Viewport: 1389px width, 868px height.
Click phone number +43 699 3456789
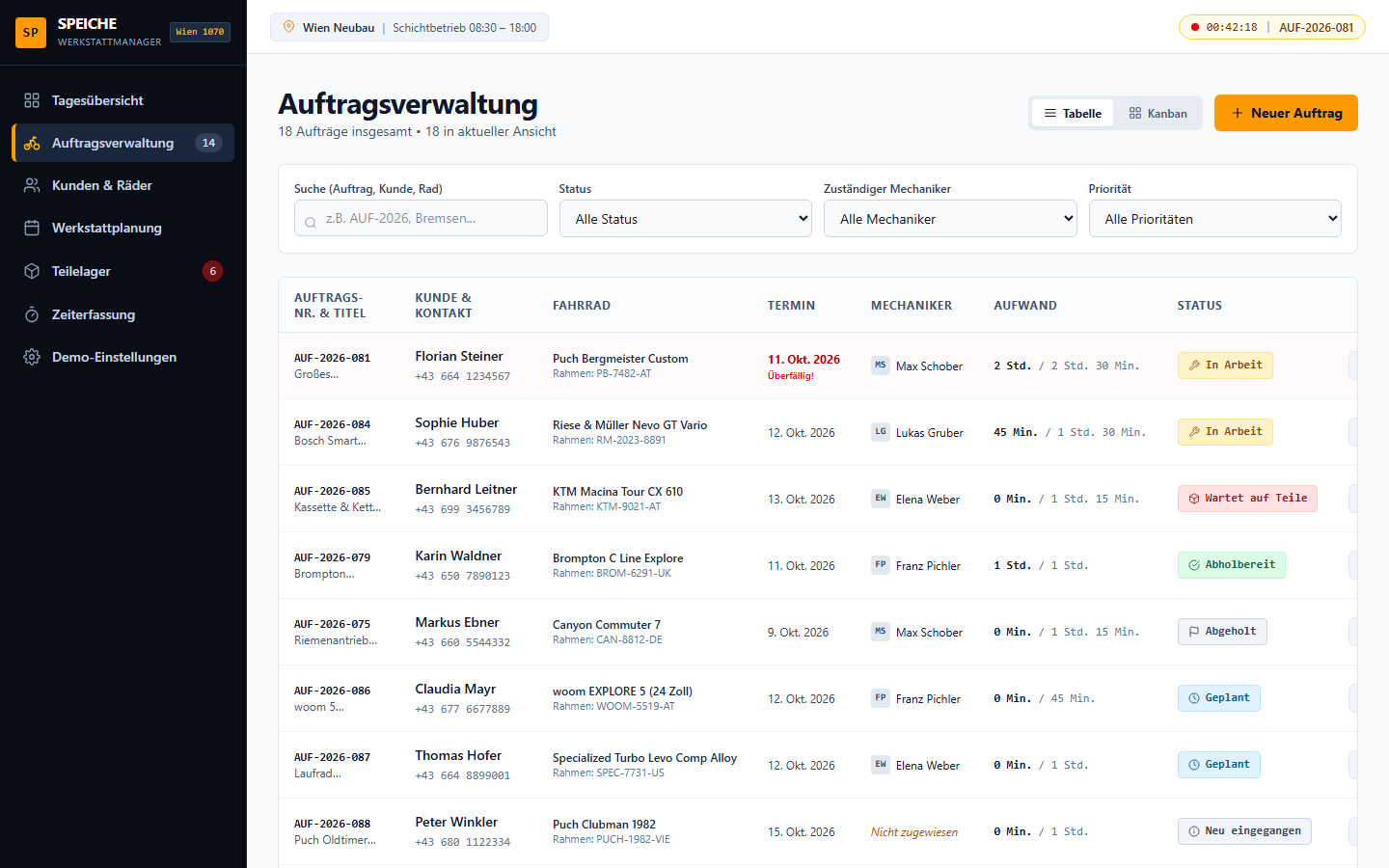coord(463,509)
